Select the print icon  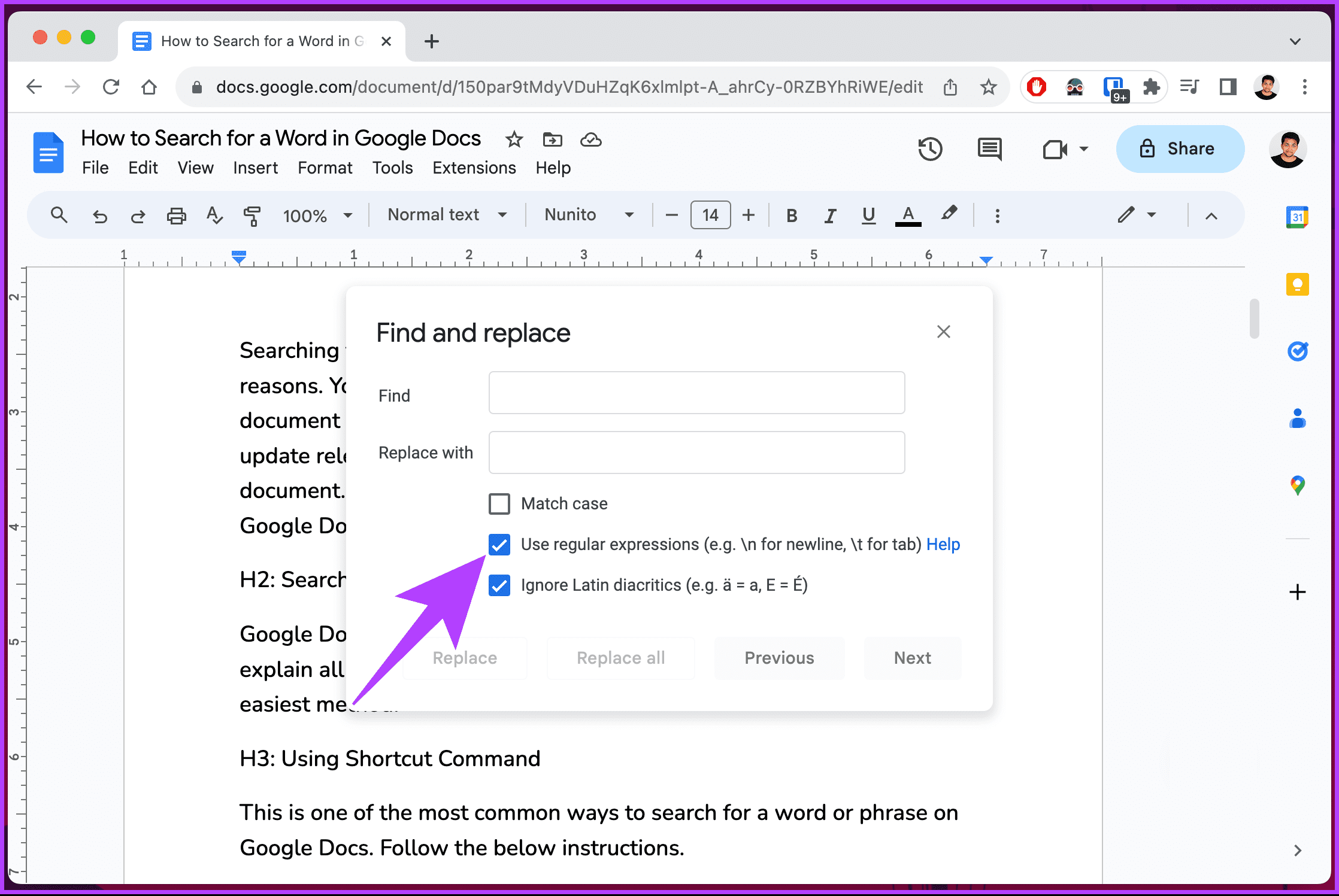point(177,215)
